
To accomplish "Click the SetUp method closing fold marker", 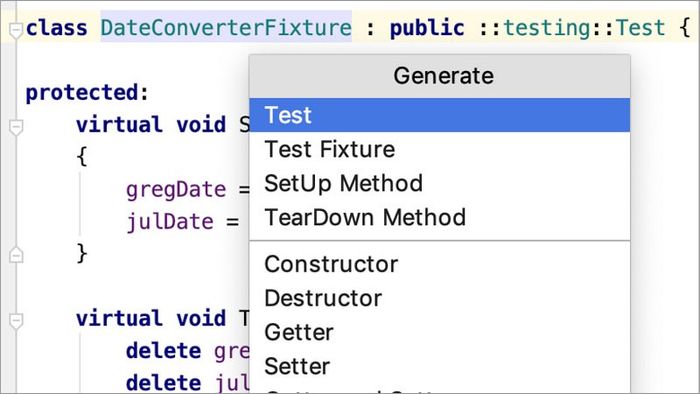I will click(16, 255).
